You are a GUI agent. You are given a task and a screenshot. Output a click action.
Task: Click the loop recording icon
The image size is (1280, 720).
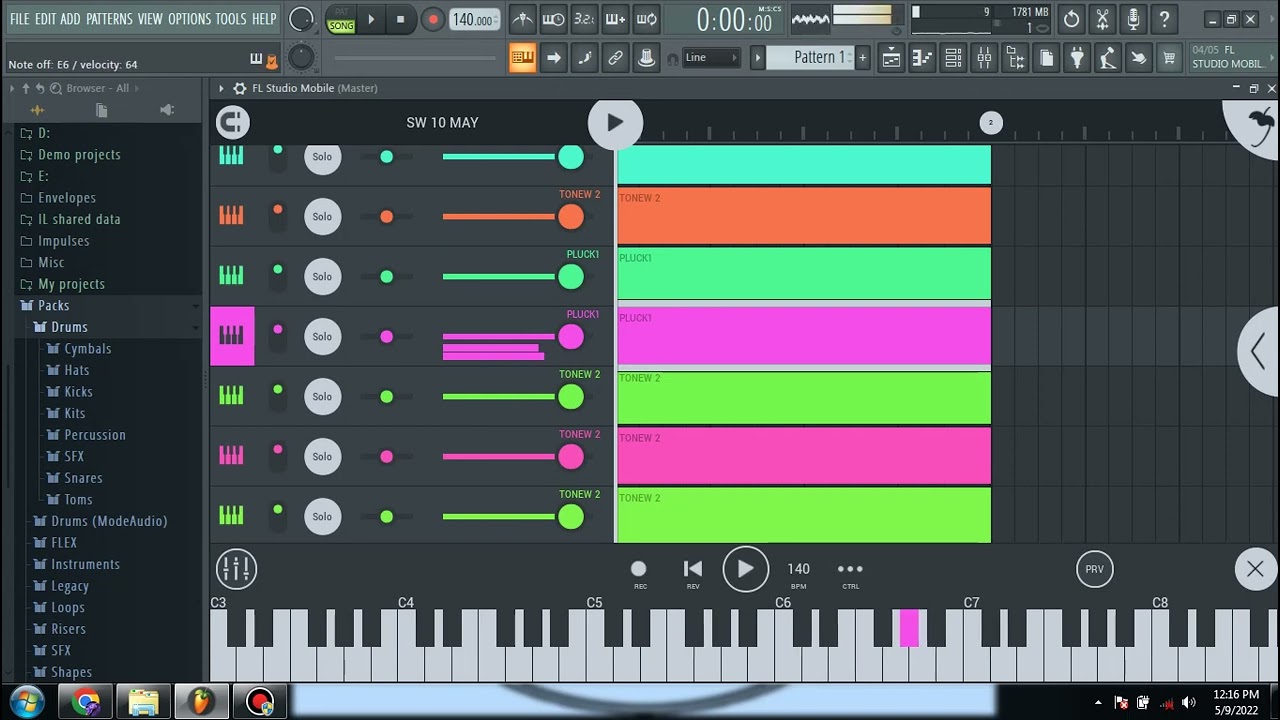pos(647,19)
